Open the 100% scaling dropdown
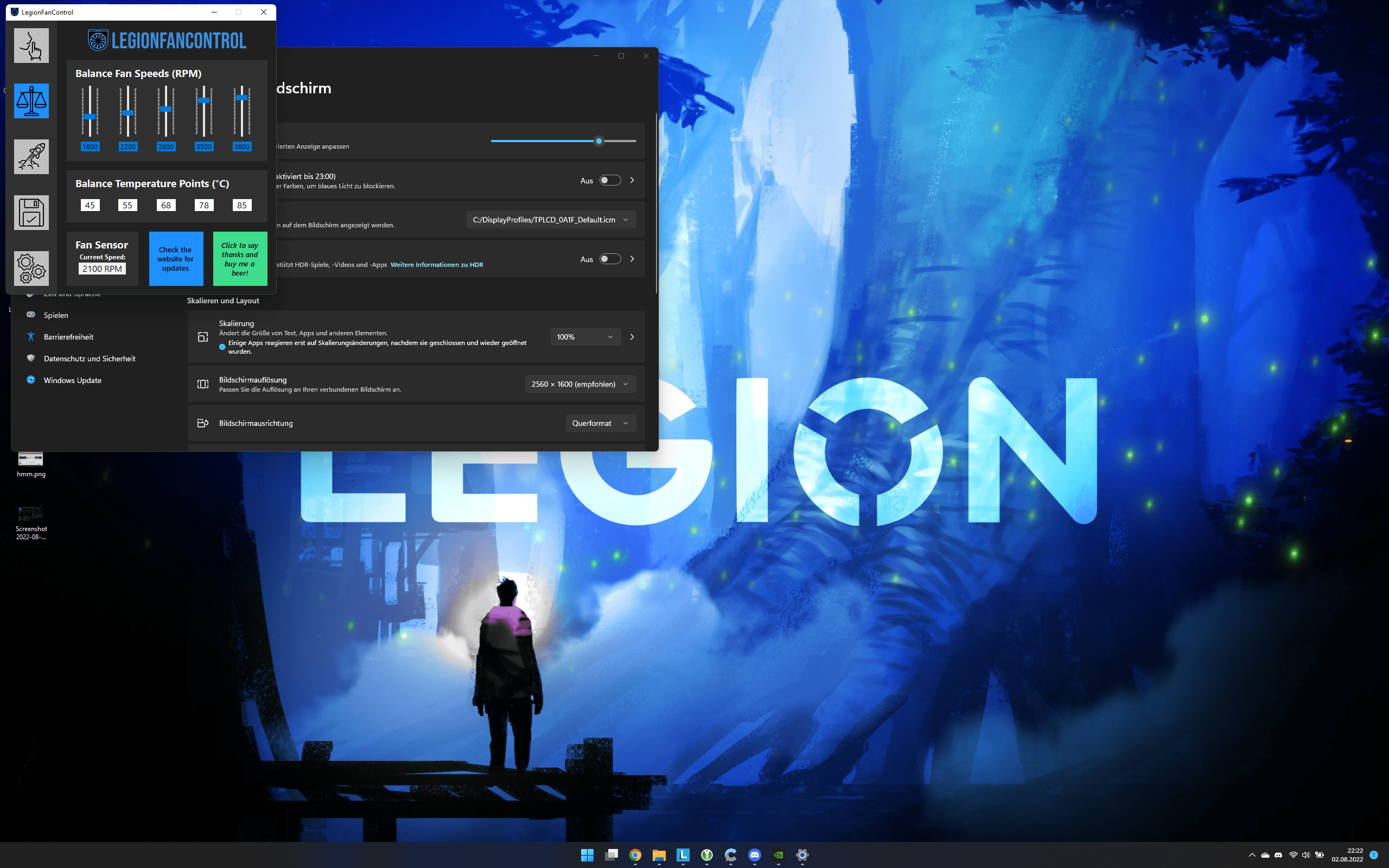The image size is (1389, 868). click(584, 337)
